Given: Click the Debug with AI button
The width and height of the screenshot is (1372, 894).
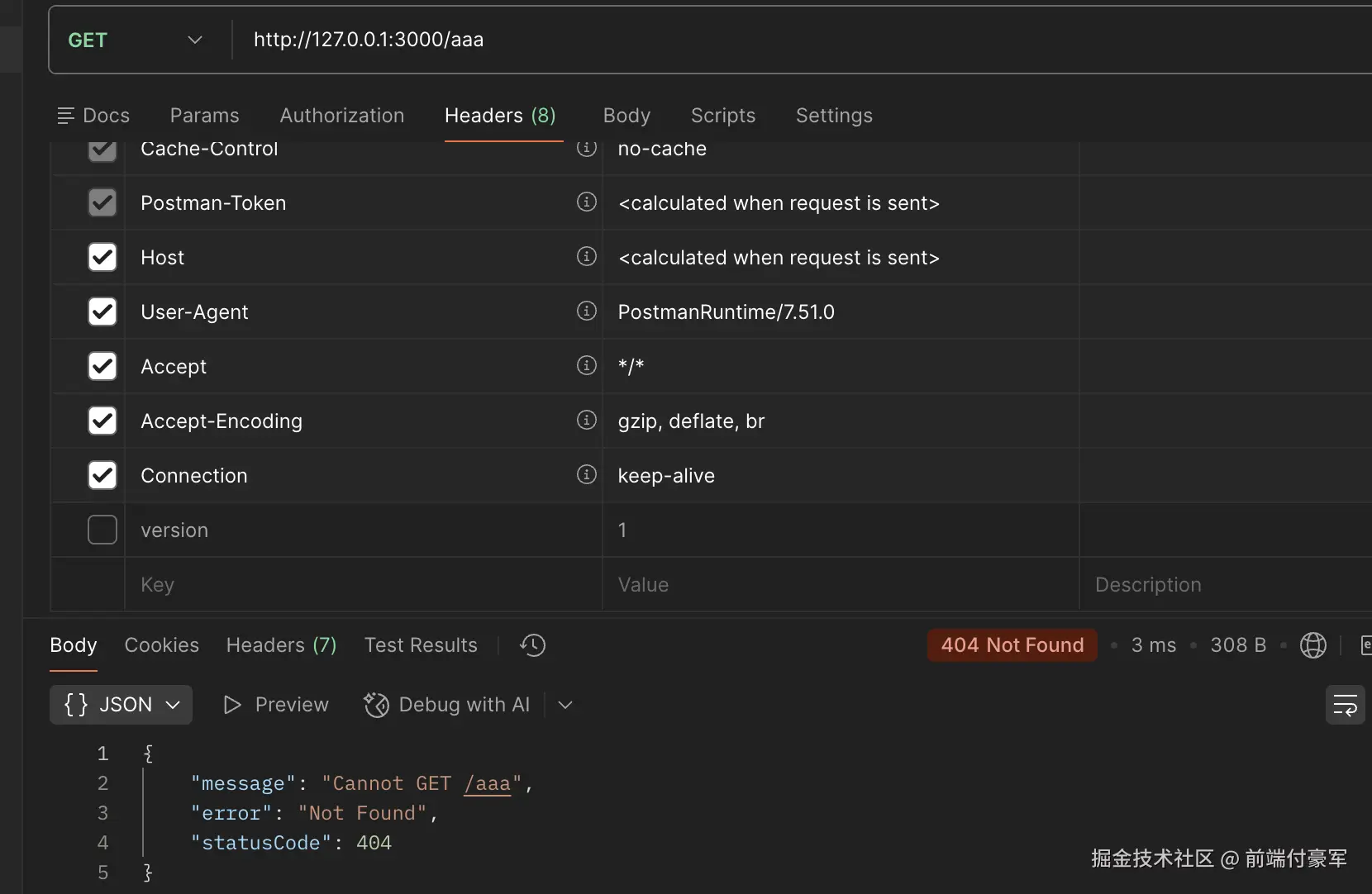Looking at the screenshot, I should tap(447, 705).
